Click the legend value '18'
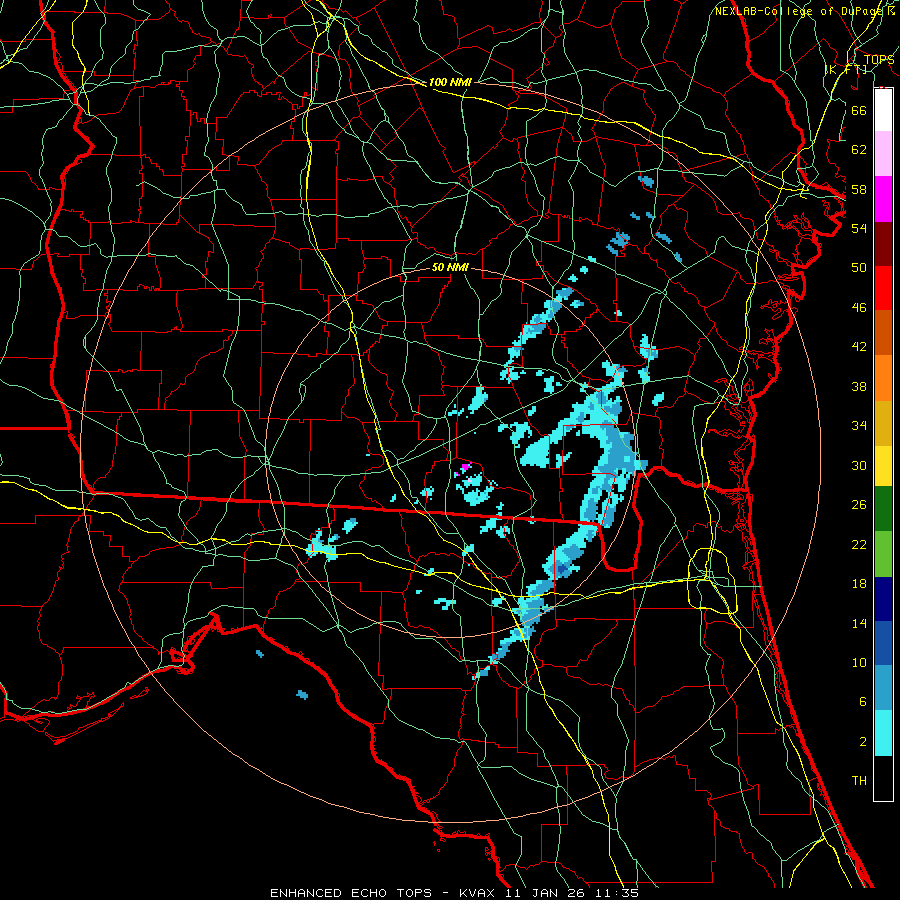This screenshot has width=900, height=900. 859,584
